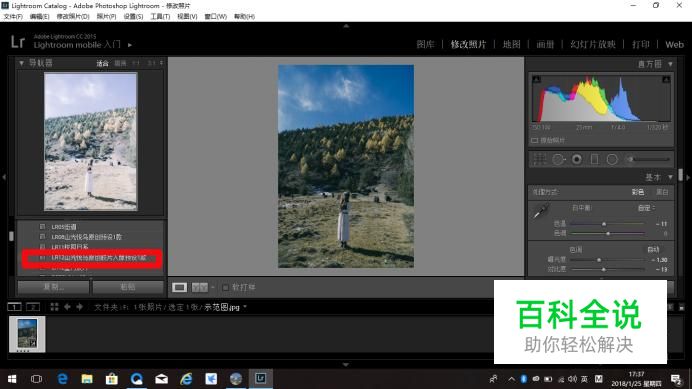Open notification center icon
The image size is (692, 389).
click(676, 379)
